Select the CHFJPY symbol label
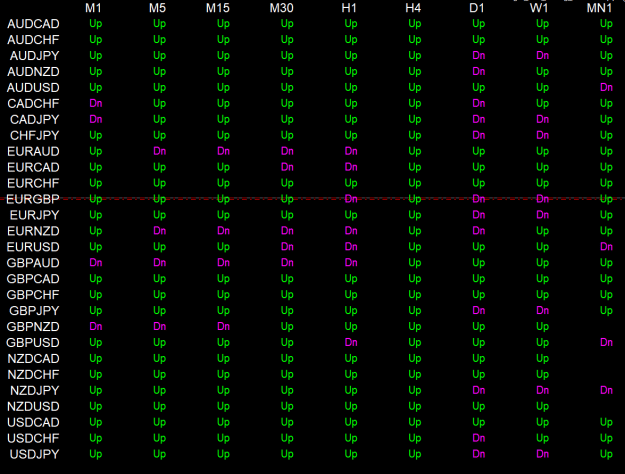This screenshot has width=625, height=474. coord(34,136)
